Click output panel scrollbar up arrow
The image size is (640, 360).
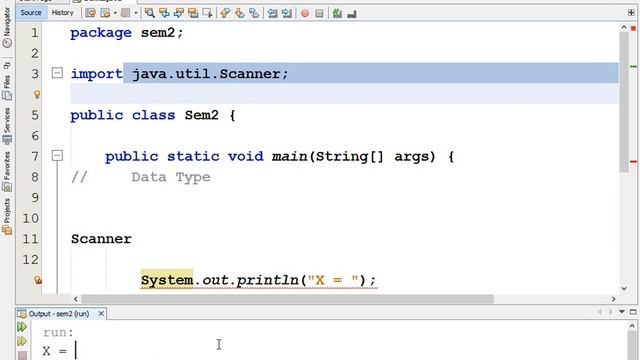point(632,326)
